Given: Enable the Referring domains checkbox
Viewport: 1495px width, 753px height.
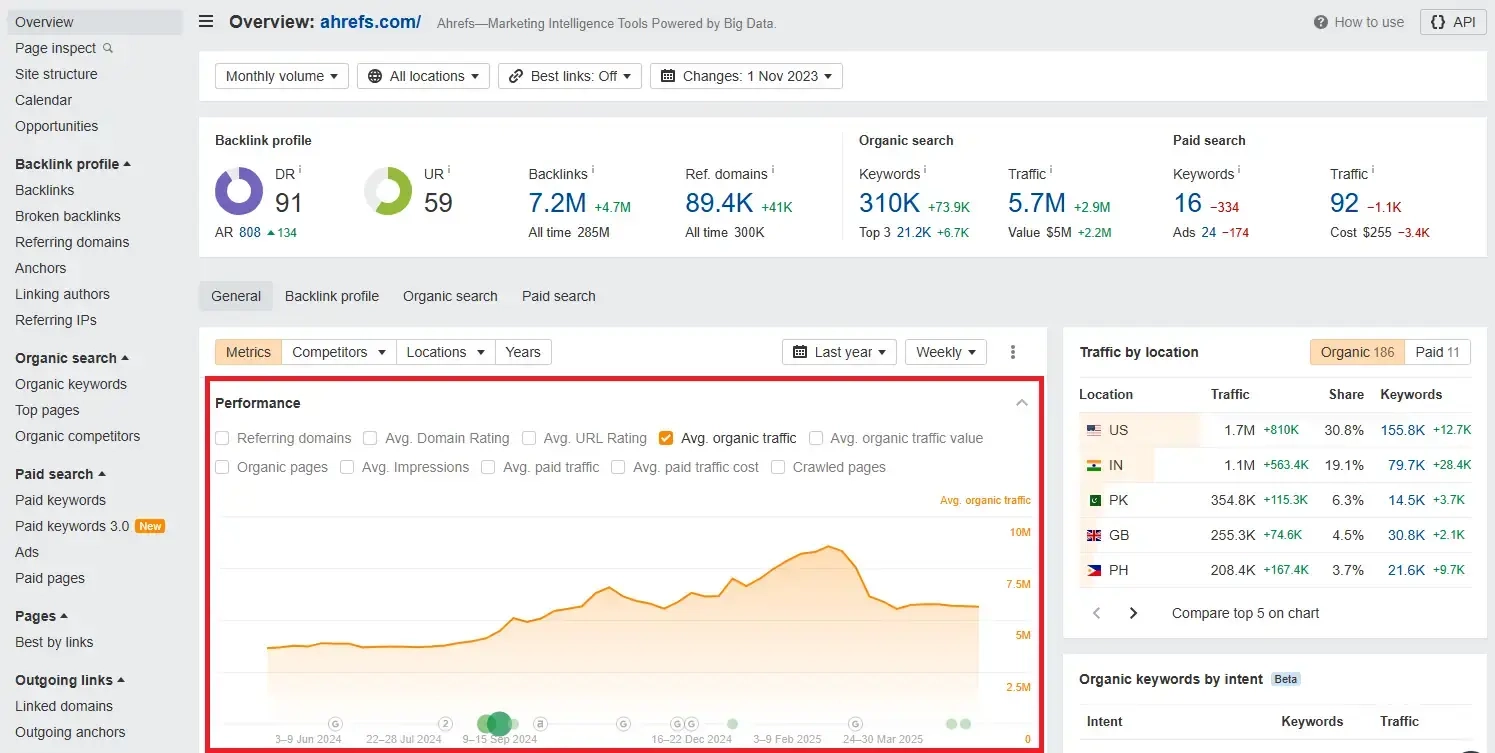Looking at the screenshot, I should pyautogui.click(x=222, y=438).
